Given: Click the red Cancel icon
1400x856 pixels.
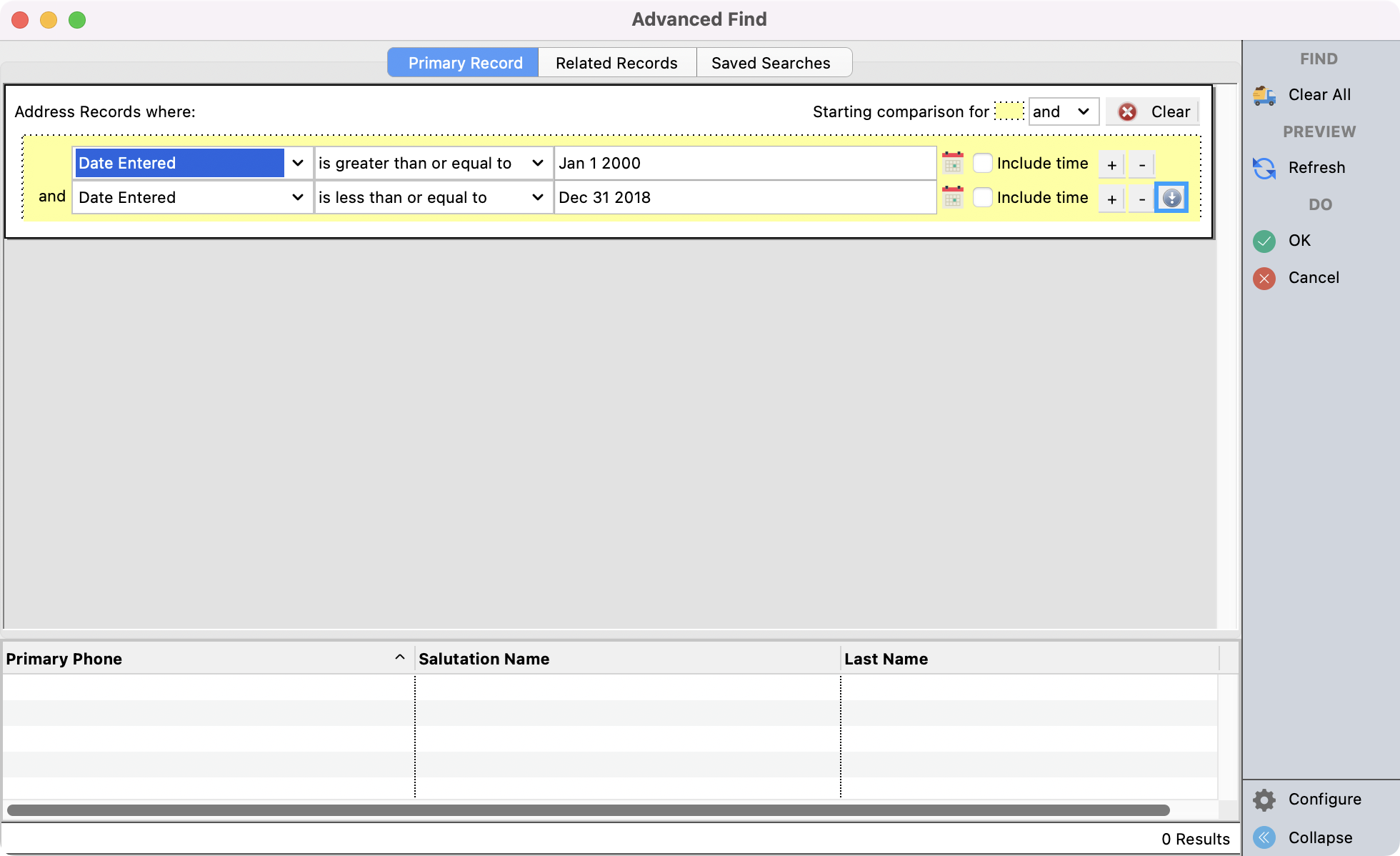Looking at the screenshot, I should 1264,278.
